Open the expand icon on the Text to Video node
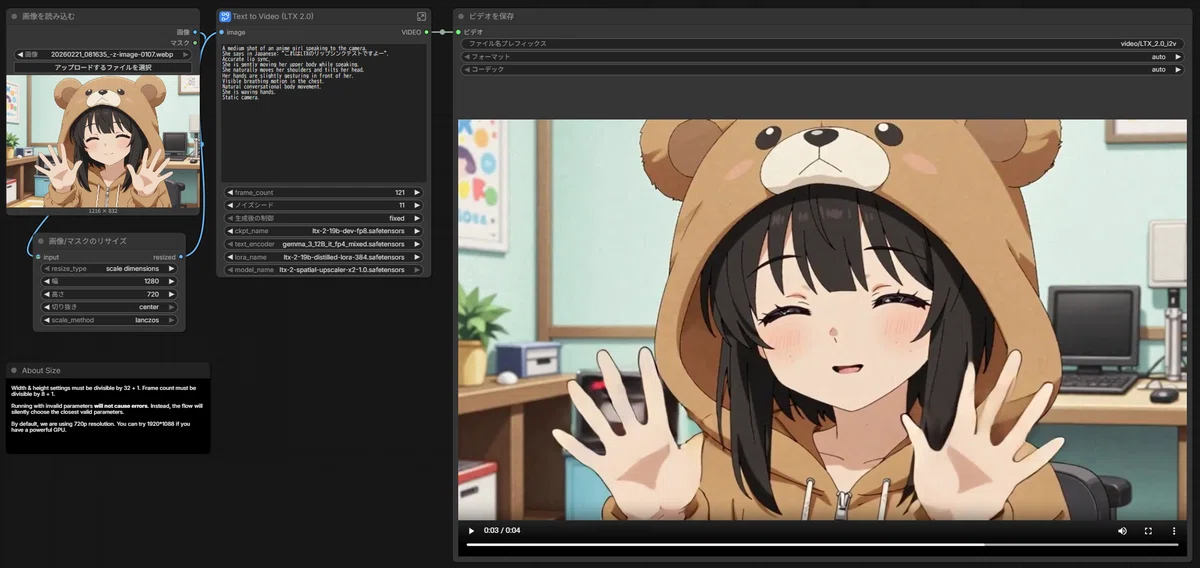This screenshot has width=1200, height=568. click(421, 16)
